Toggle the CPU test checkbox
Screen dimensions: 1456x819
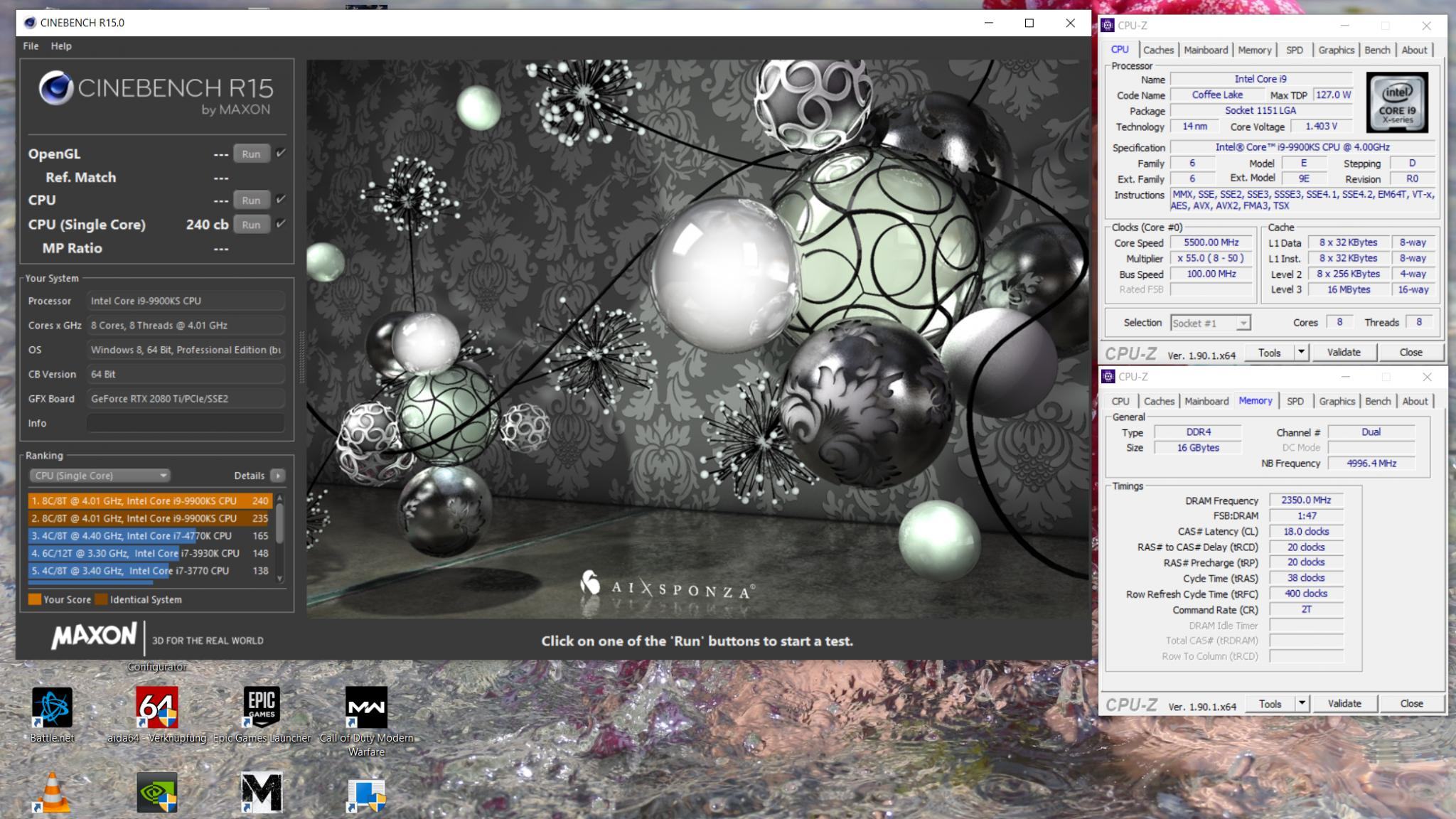(281, 199)
